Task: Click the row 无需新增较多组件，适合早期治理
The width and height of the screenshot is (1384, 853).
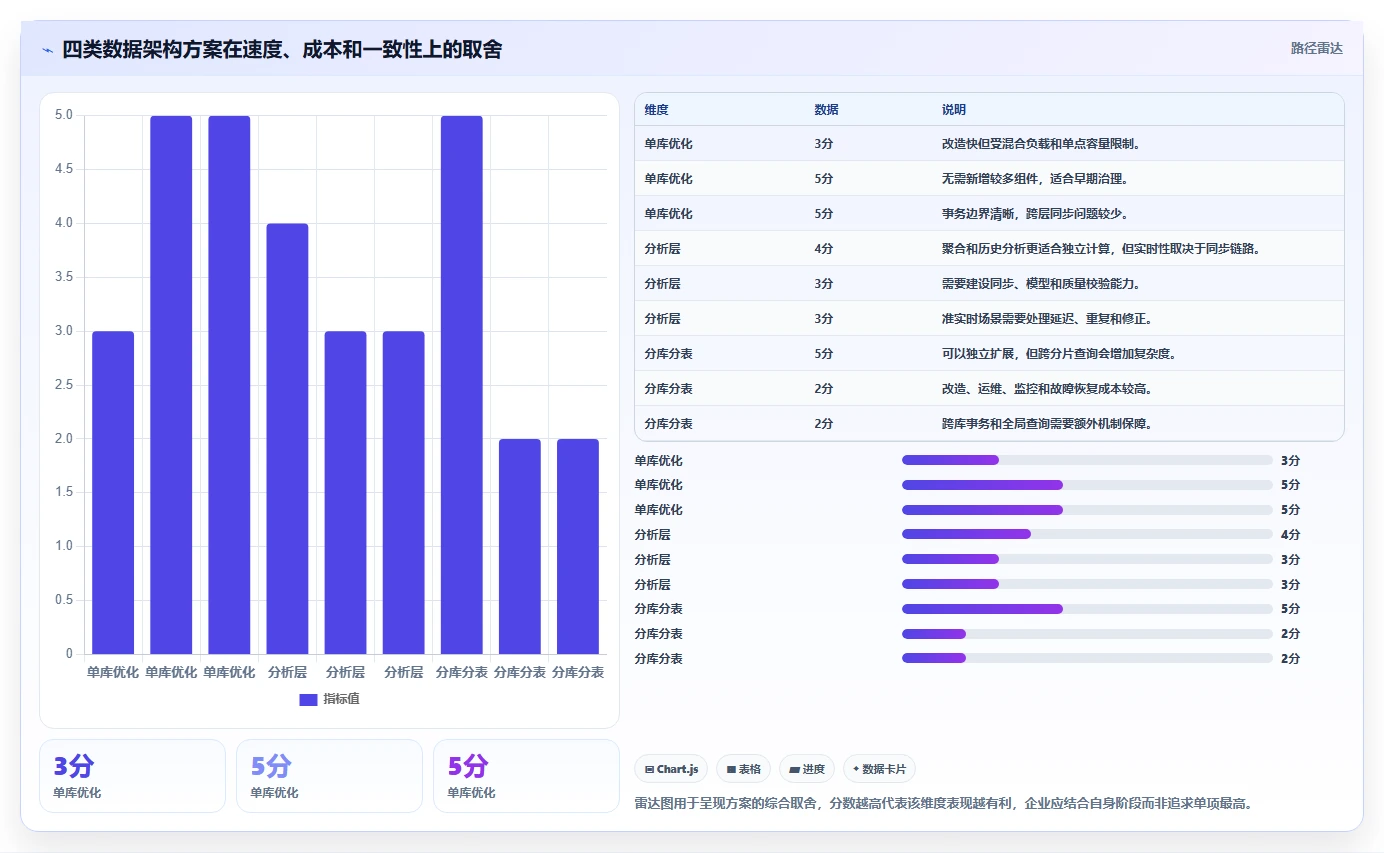Action: coord(989,179)
